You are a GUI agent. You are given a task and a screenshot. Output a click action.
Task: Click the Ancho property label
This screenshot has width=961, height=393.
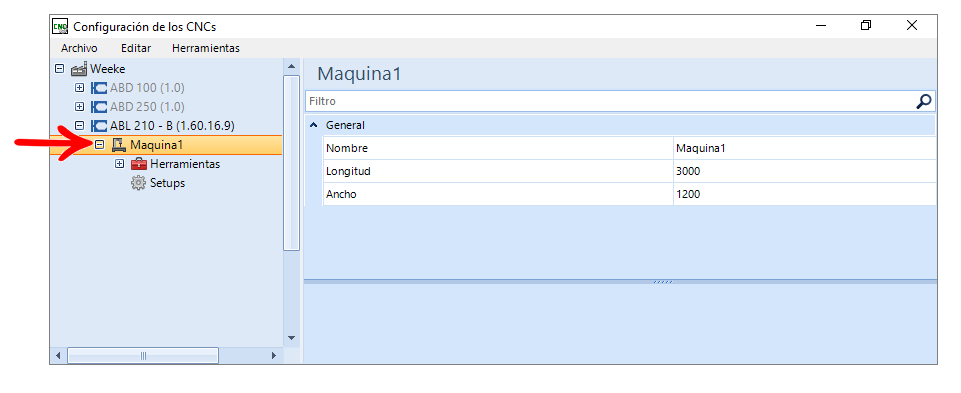341,194
